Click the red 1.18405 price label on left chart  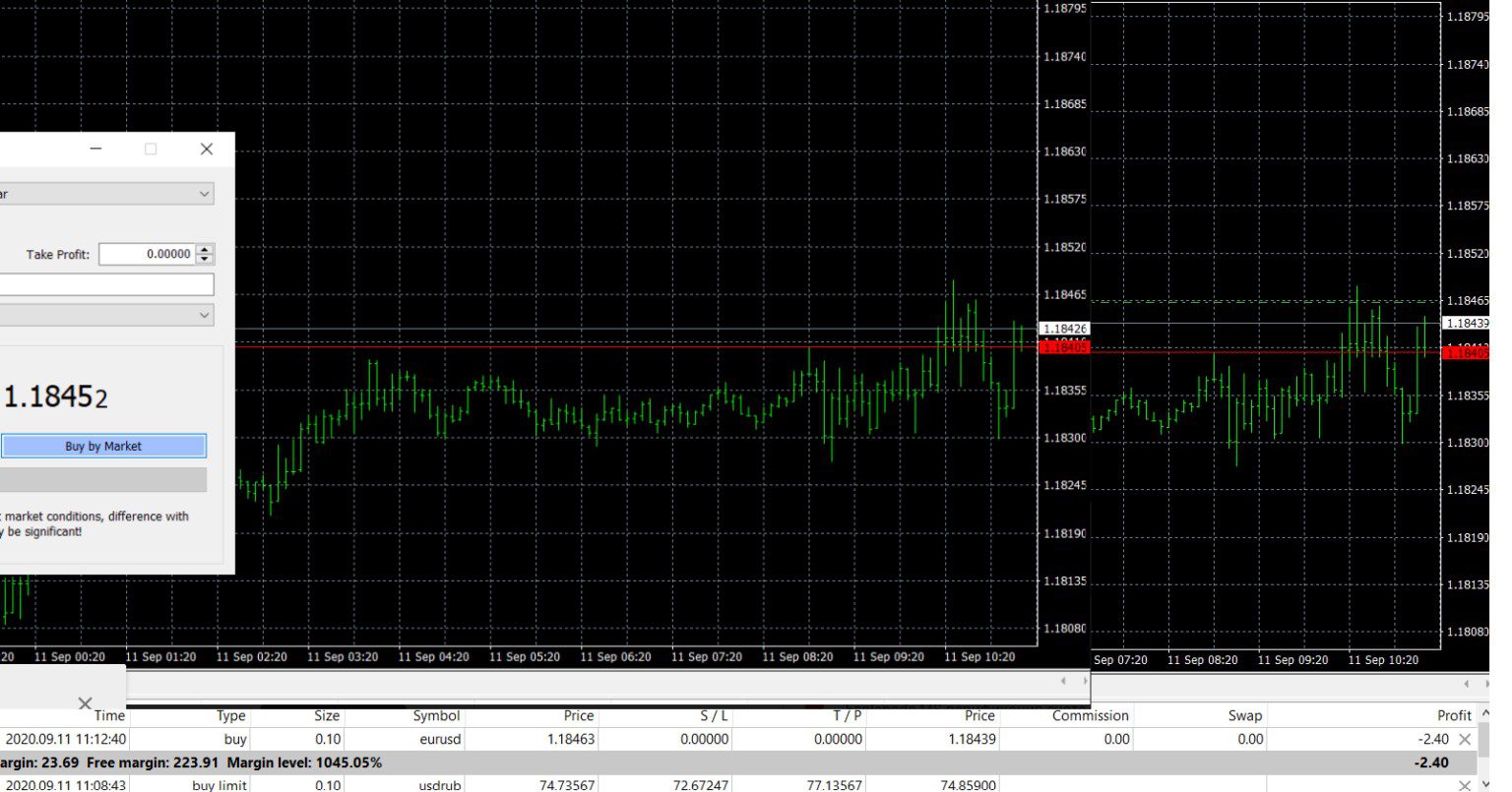pyautogui.click(x=1063, y=347)
